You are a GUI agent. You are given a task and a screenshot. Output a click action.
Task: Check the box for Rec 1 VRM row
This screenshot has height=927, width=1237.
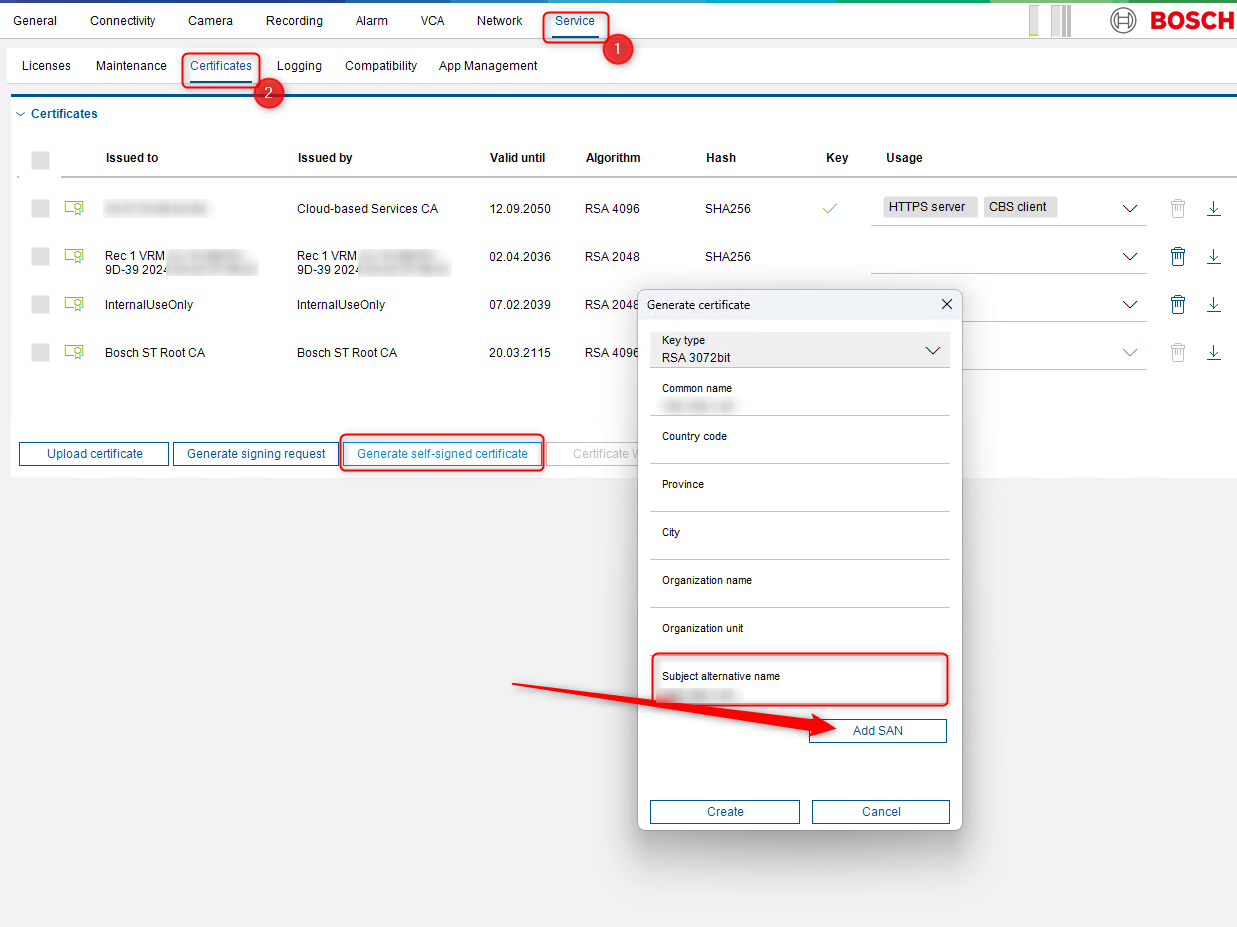[40, 257]
